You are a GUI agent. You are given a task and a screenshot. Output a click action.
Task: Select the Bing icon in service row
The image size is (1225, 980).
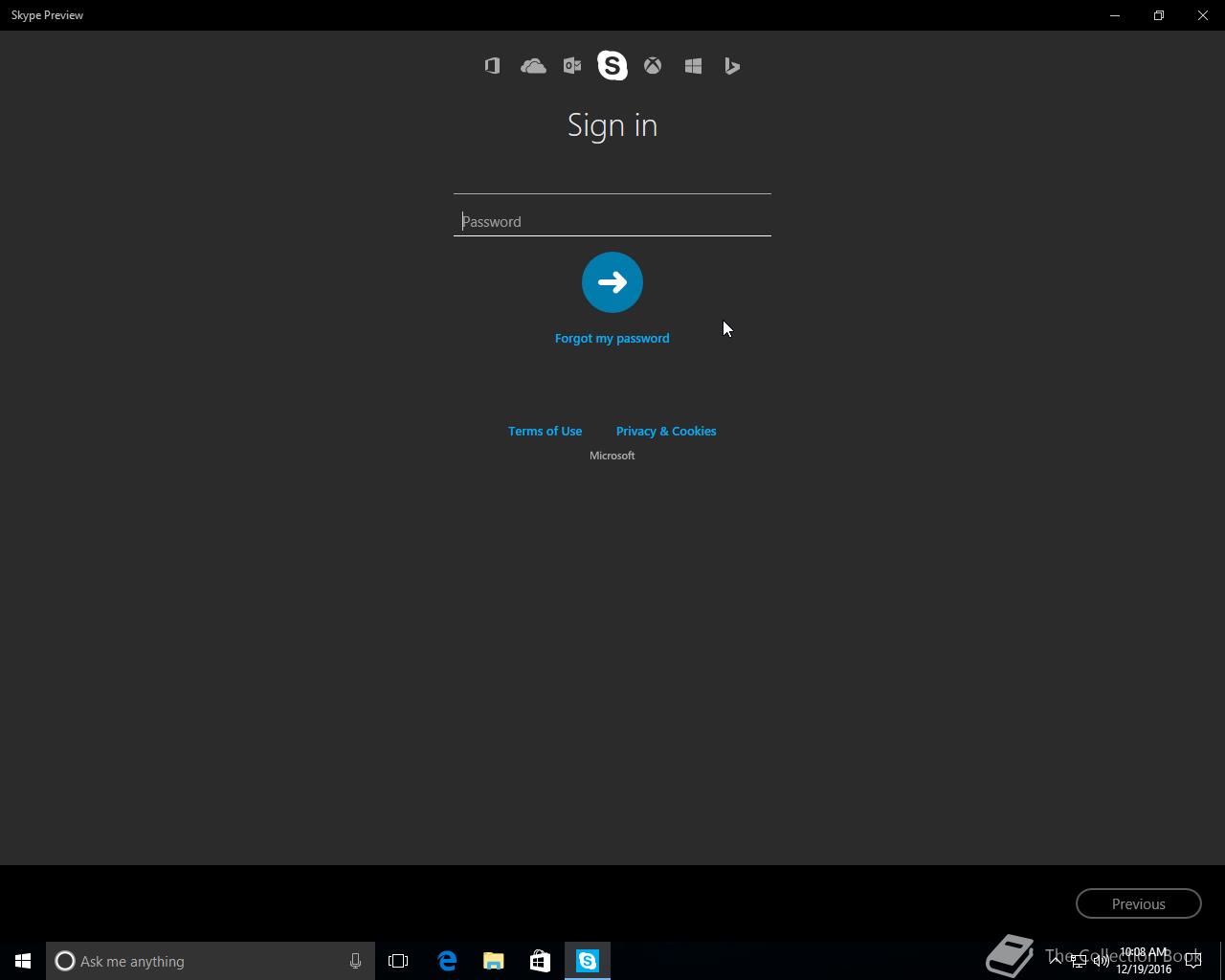(732, 66)
